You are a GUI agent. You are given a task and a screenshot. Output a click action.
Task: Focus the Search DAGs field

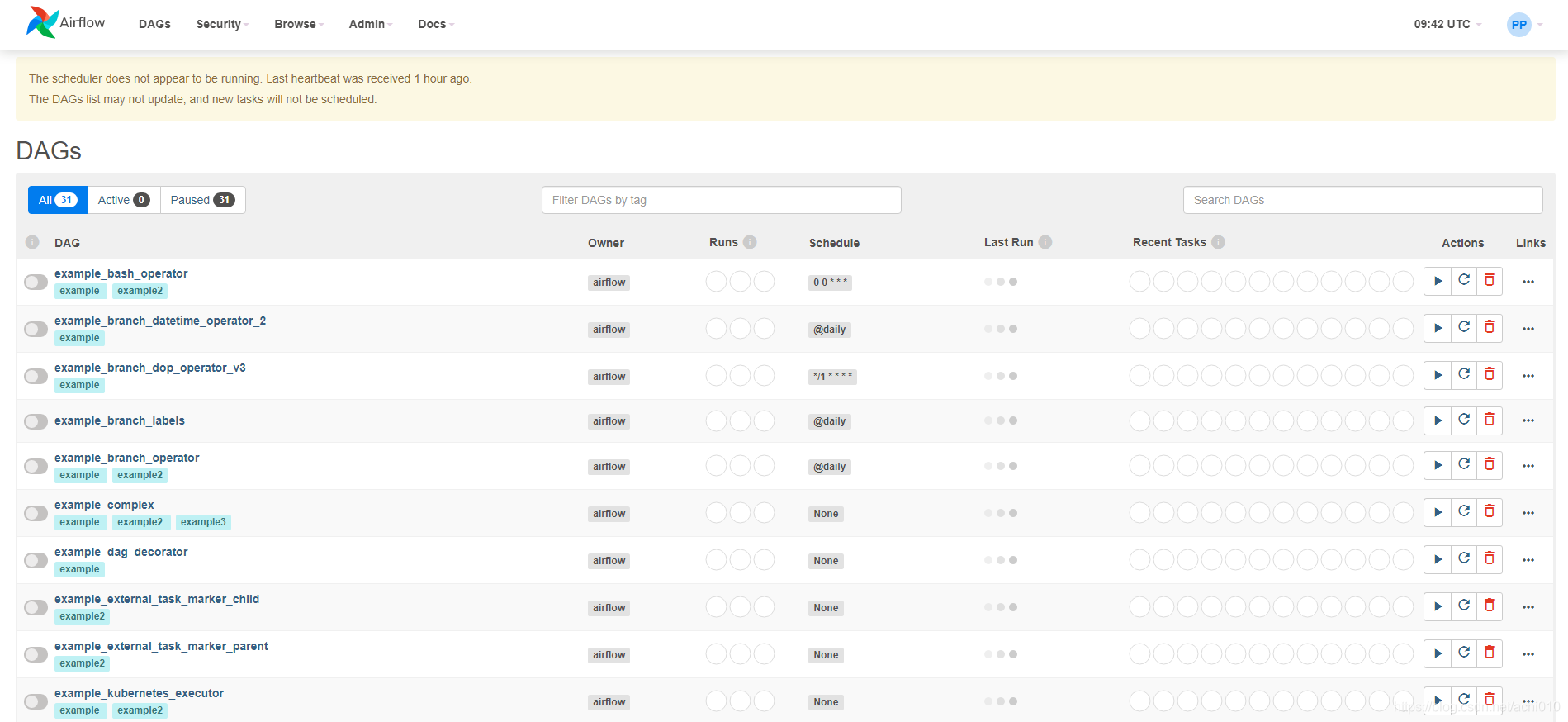1362,200
